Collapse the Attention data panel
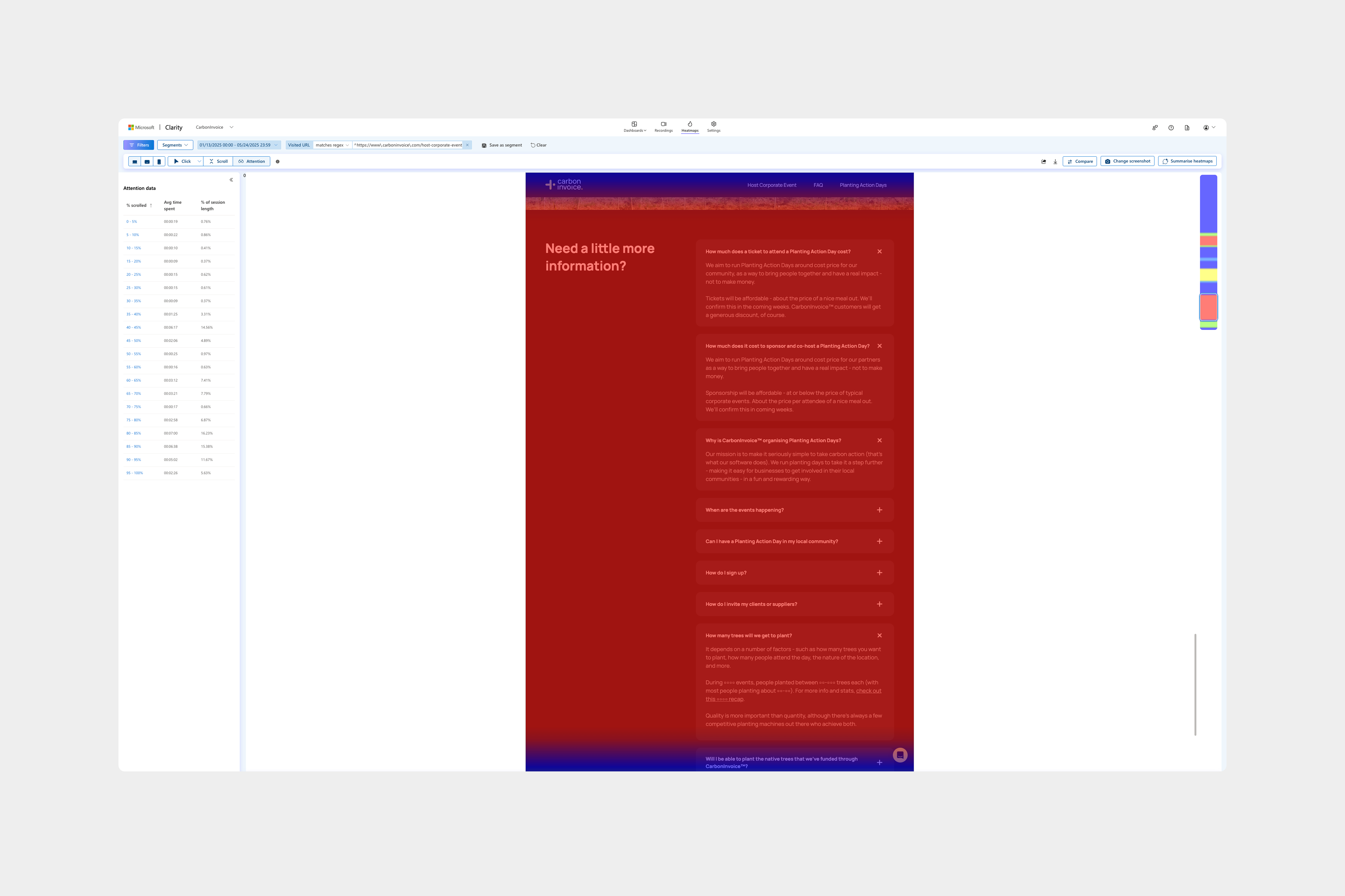 pyautogui.click(x=231, y=180)
